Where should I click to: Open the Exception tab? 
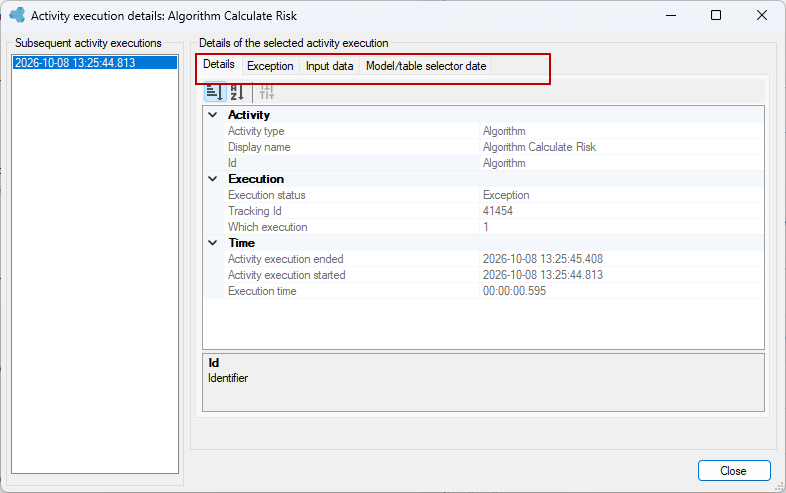[270, 66]
